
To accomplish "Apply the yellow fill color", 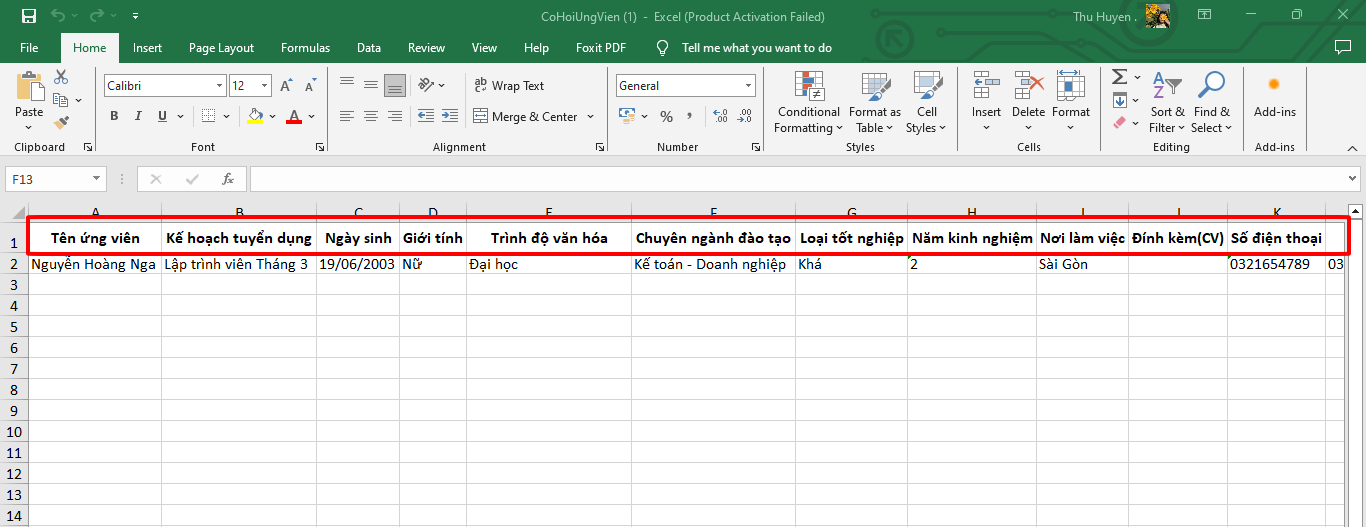I will (255, 116).
